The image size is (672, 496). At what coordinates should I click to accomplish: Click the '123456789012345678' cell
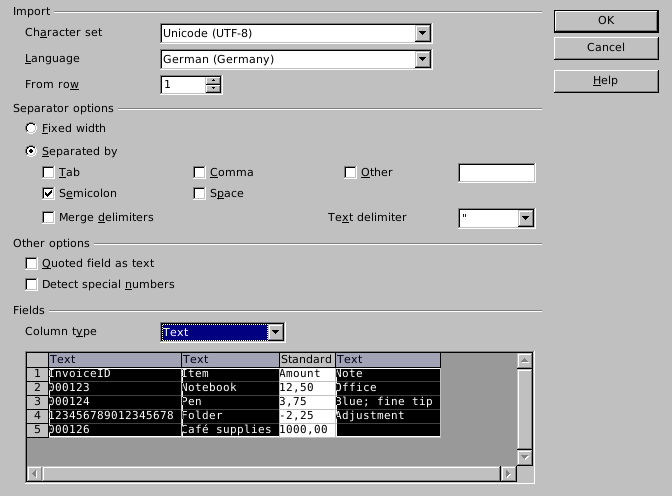pyautogui.click(x=115, y=415)
